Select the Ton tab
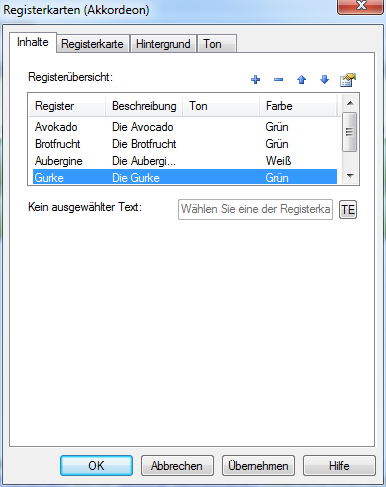Viewport: 386px width, 487px height. click(x=217, y=44)
